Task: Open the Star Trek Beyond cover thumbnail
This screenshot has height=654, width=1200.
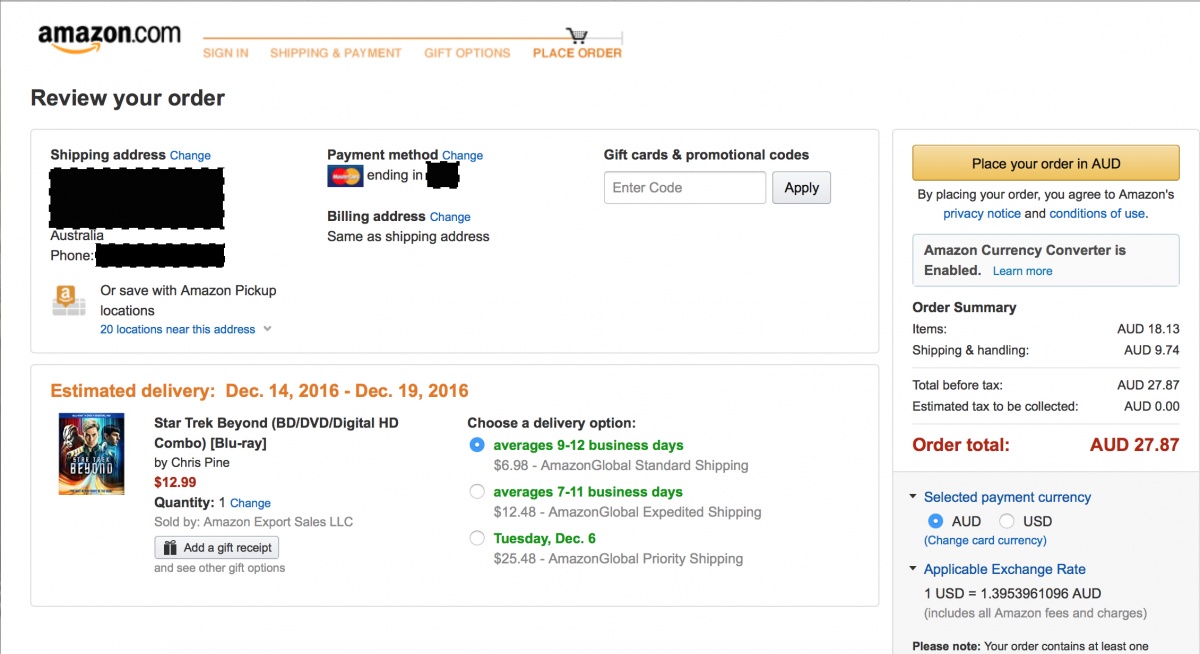Action: tap(92, 454)
